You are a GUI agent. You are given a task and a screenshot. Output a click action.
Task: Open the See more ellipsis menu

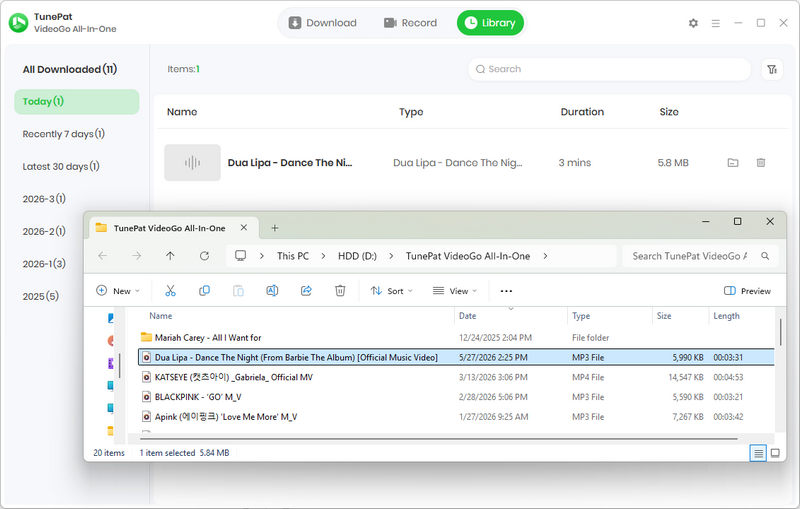tap(506, 291)
